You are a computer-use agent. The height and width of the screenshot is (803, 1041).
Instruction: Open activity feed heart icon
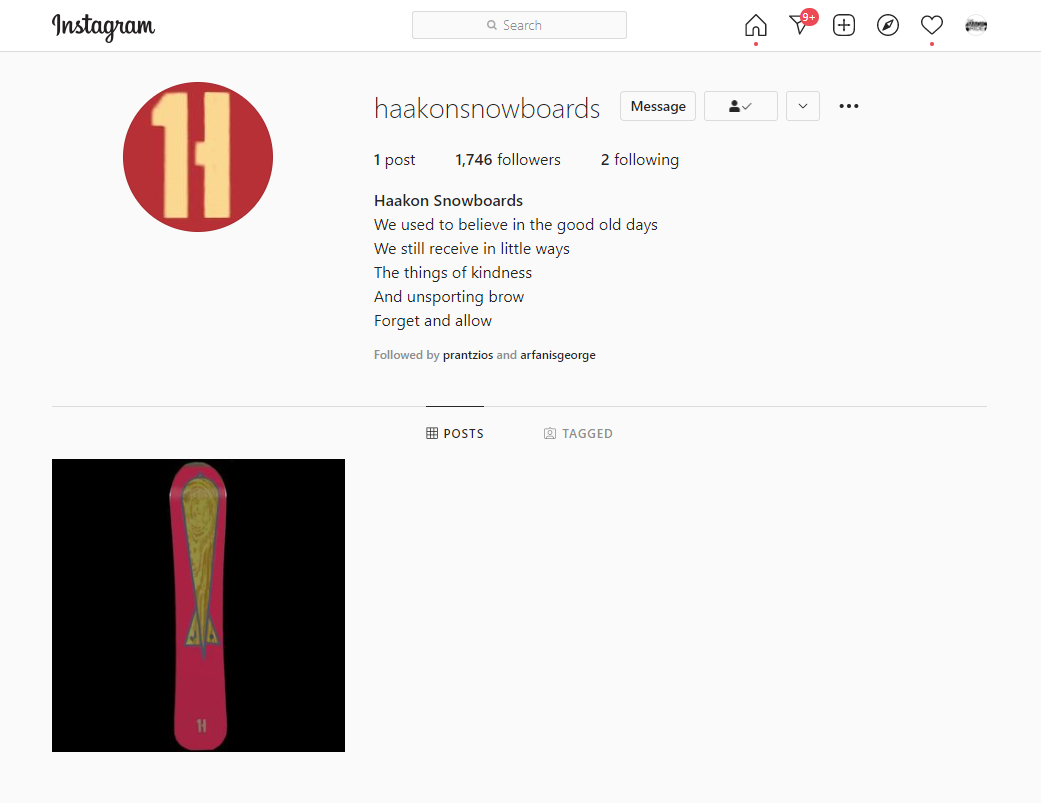point(931,25)
